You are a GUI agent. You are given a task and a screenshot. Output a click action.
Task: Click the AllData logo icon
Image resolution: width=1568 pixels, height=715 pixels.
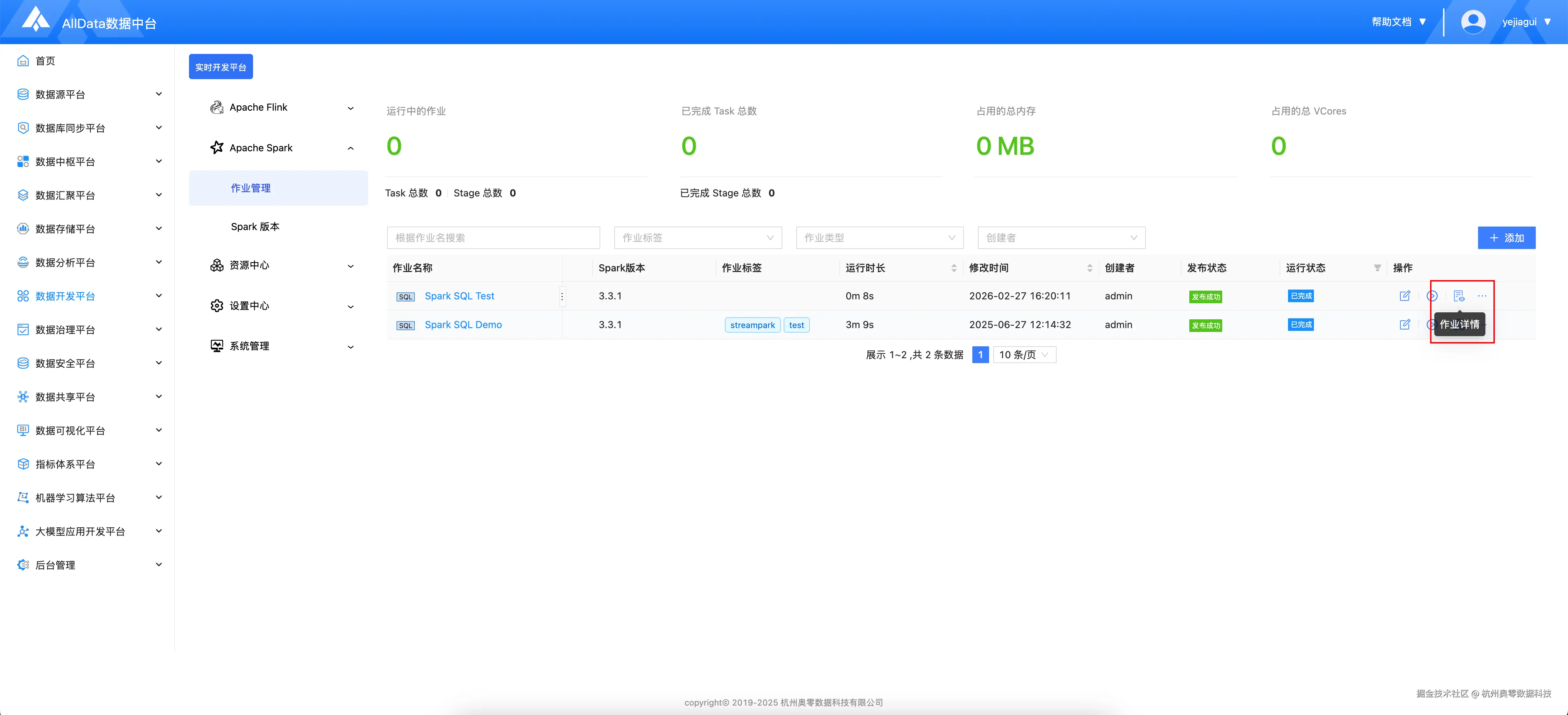tap(35, 20)
